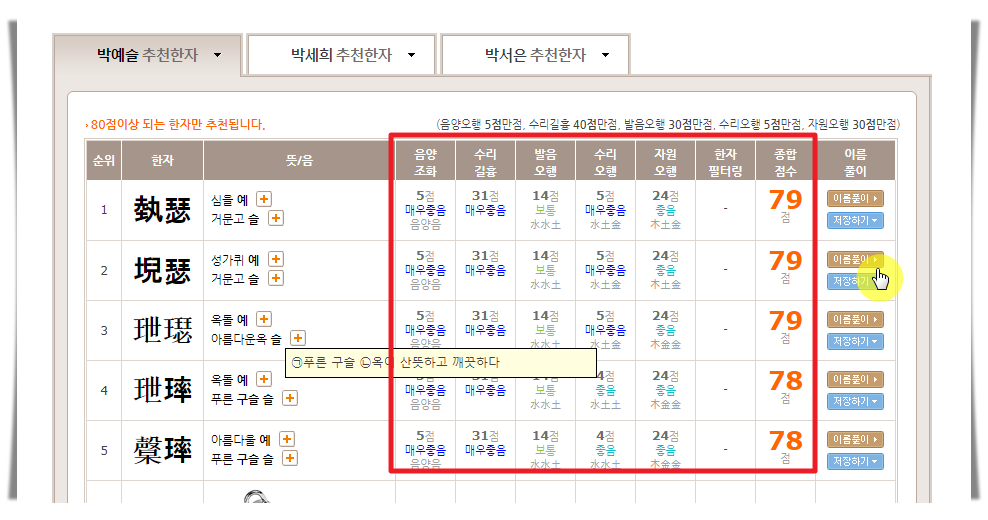This screenshot has height=520, width=988.
Task: Click the 79 score in row 1
Action: 785,200
